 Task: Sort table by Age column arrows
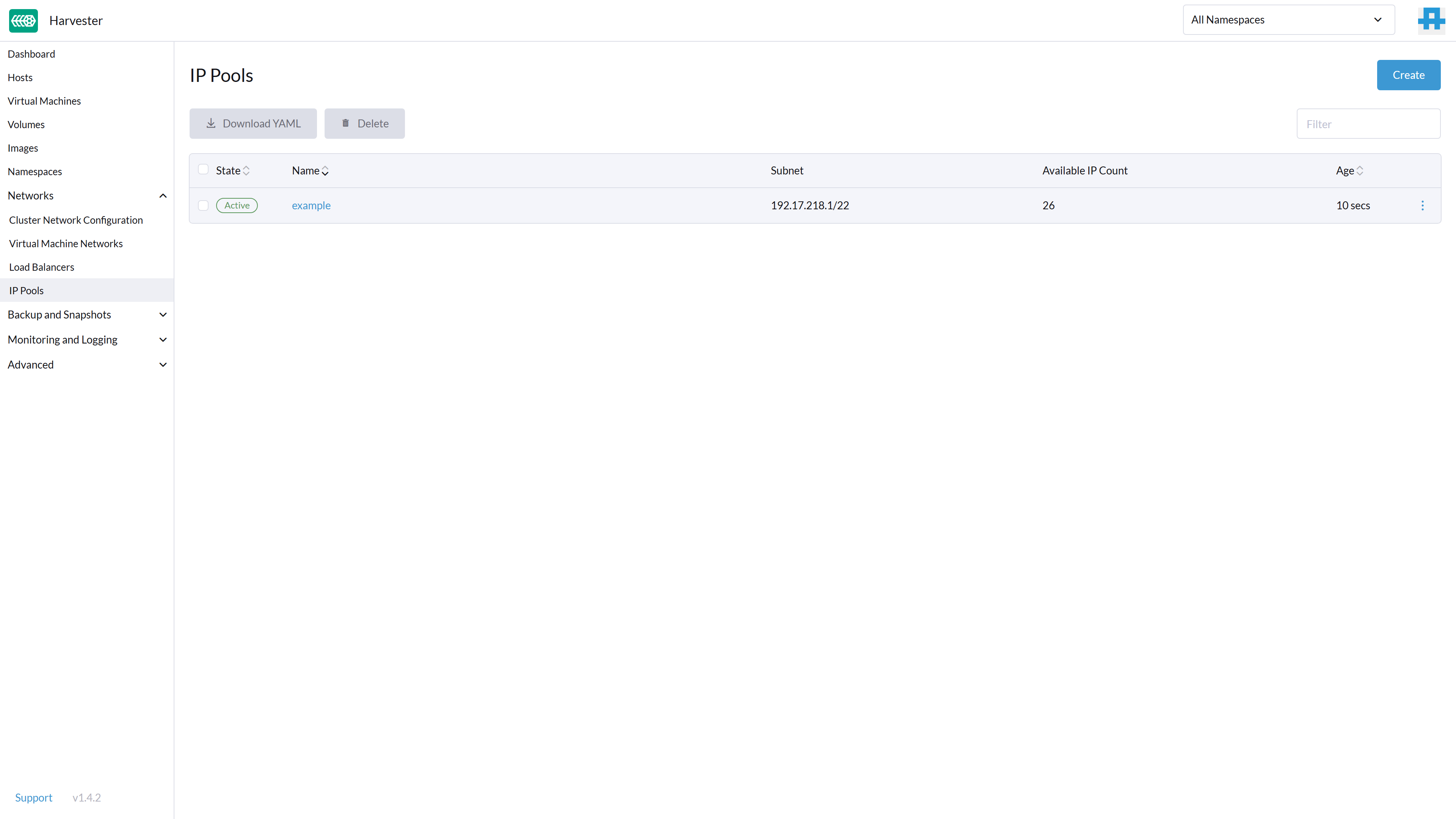(1359, 171)
